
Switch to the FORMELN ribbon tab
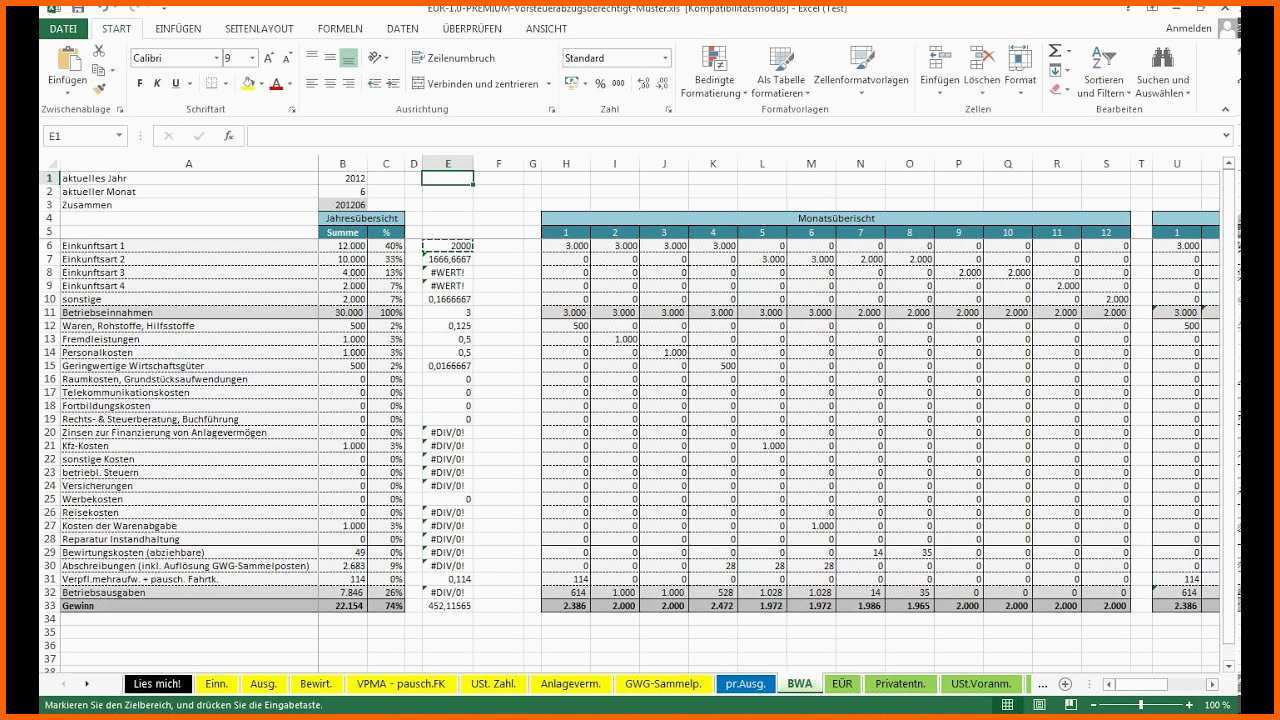click(340, 29)
